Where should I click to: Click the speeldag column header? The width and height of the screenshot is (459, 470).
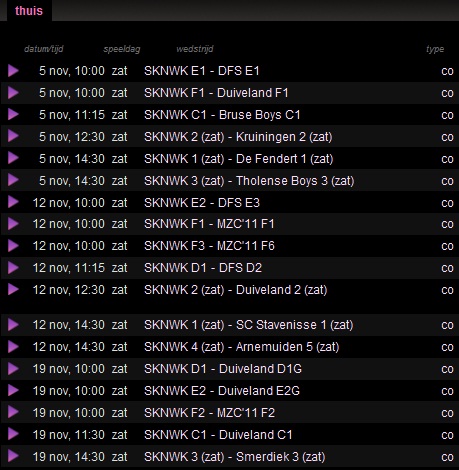pyautogui.click(x=122, y=49)
